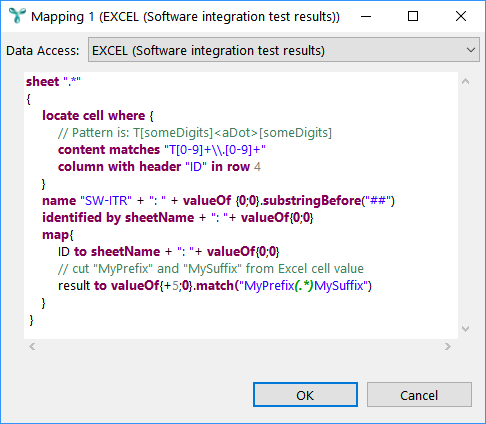This screenshot has width=486, height=424.
Task: Maximize the Mapping 1 window
Action: click(x=413, y=16)
